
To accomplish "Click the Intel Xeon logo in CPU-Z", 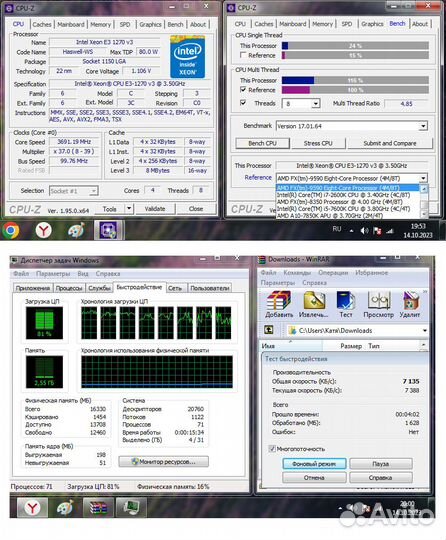I will point(187,56).
